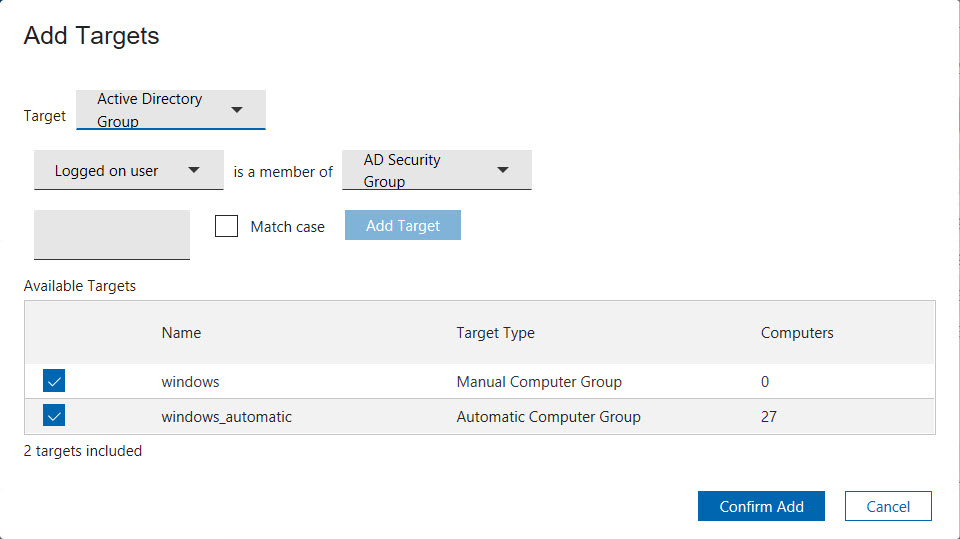Click the Confirm Add button
Screen dimensions: 960x539
point(761,506)
